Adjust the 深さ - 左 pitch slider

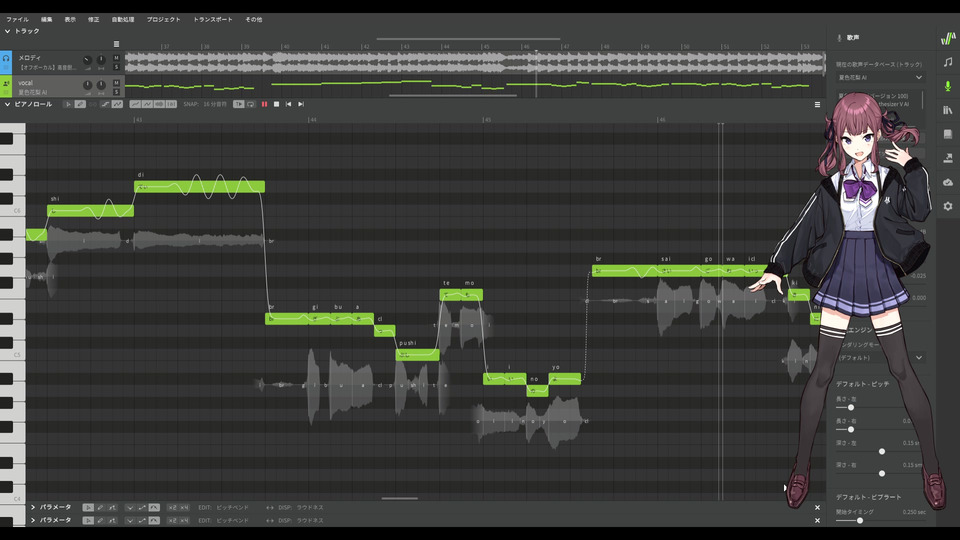pos(882,451)
